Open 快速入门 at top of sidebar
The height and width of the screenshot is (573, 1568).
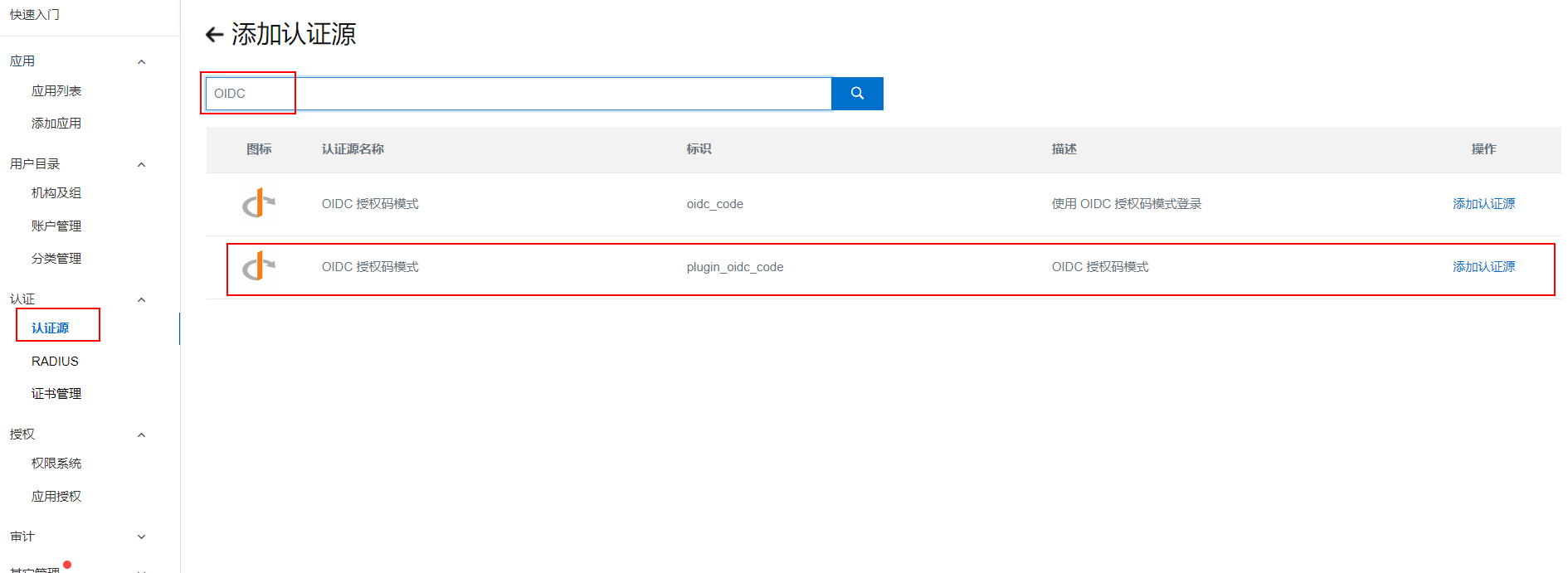pos(35,15)
